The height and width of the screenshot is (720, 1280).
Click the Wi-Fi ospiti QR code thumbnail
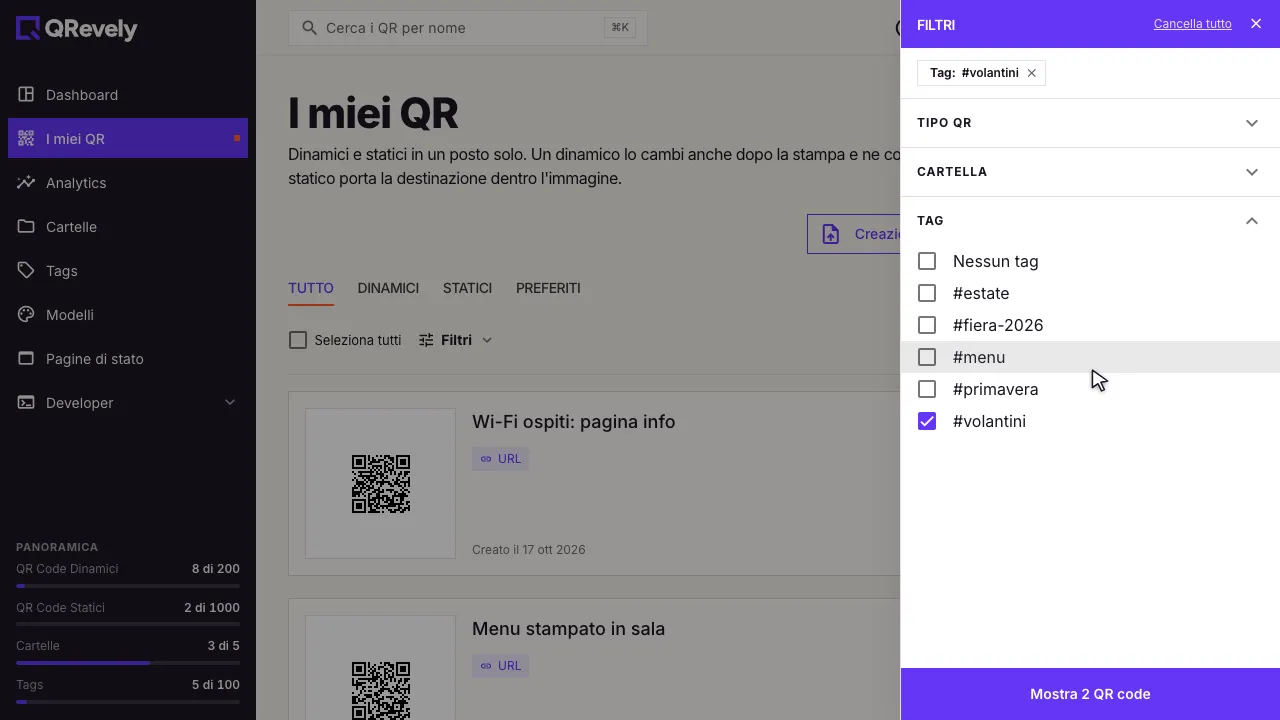[x=381, y=484]
